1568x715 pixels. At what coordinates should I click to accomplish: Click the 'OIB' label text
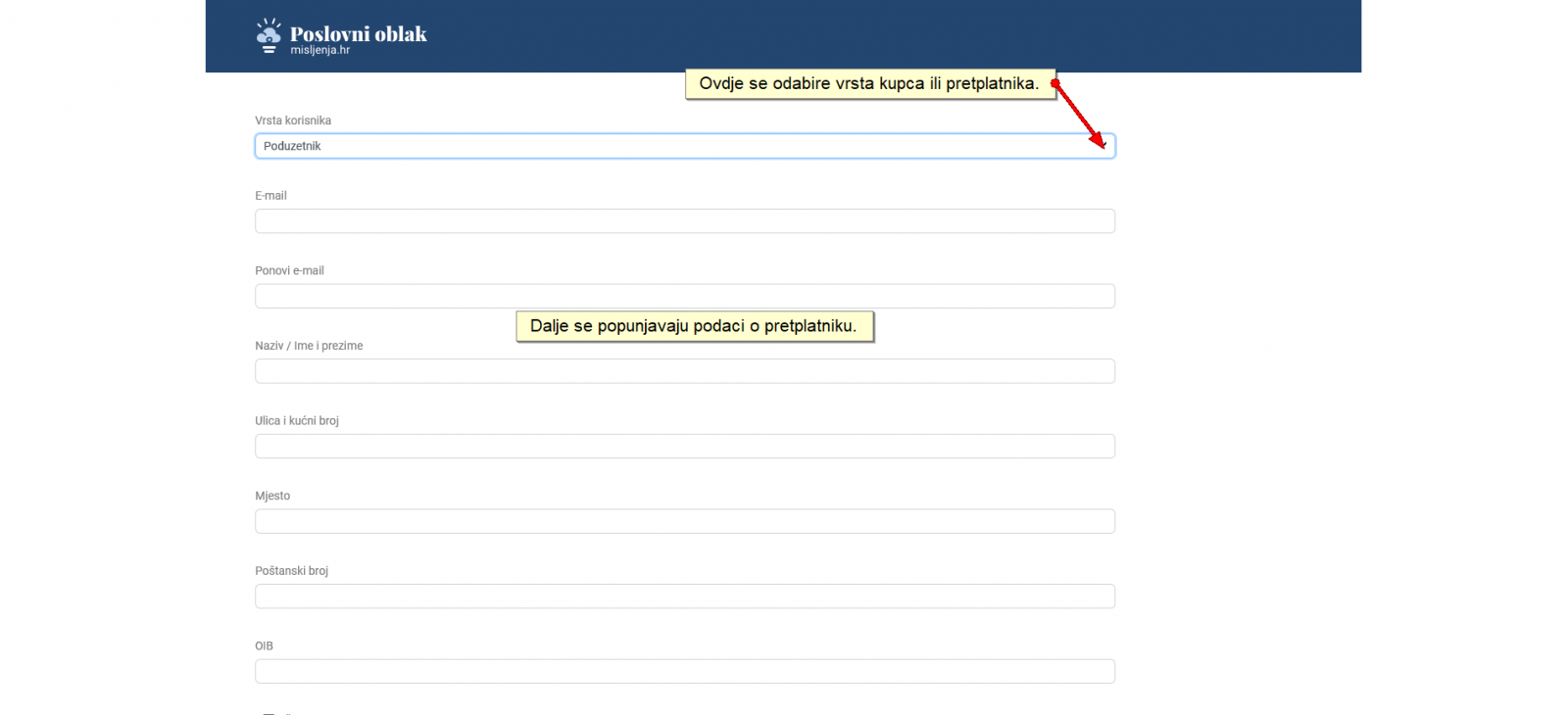264,646
